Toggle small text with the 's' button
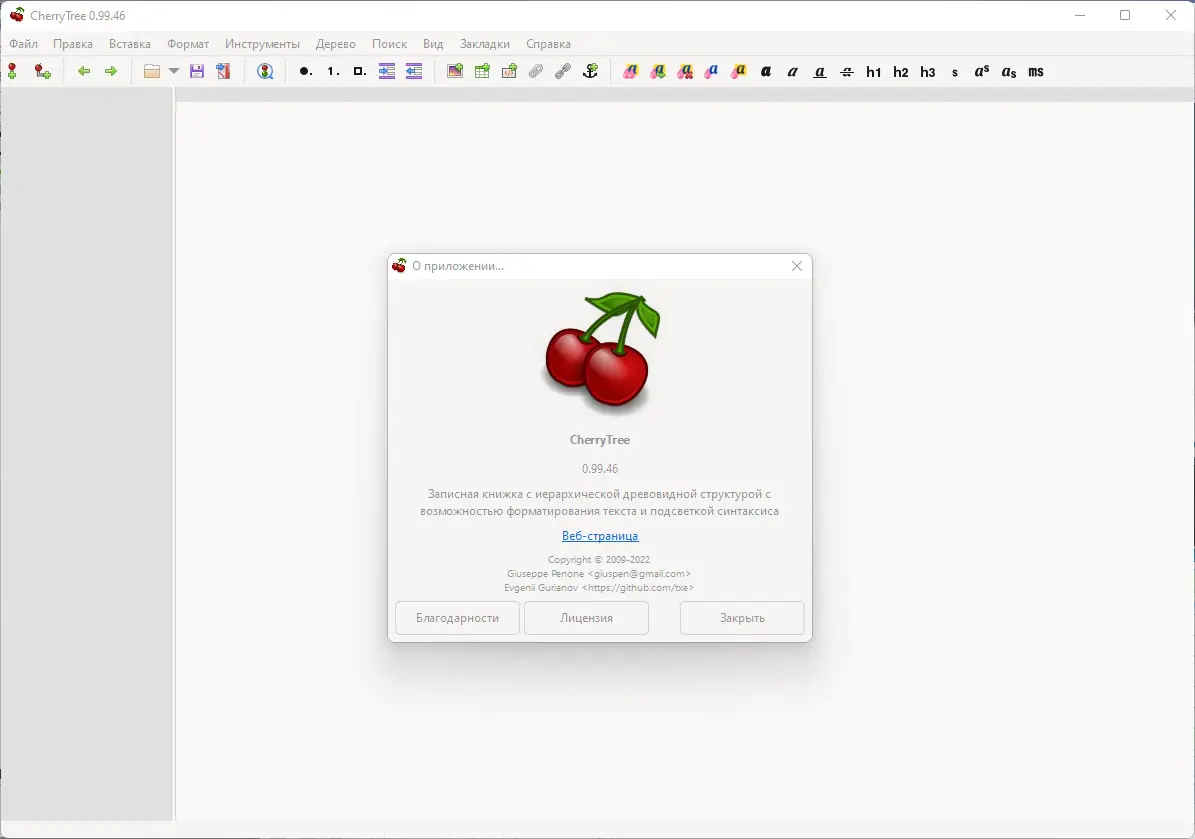 955,72
